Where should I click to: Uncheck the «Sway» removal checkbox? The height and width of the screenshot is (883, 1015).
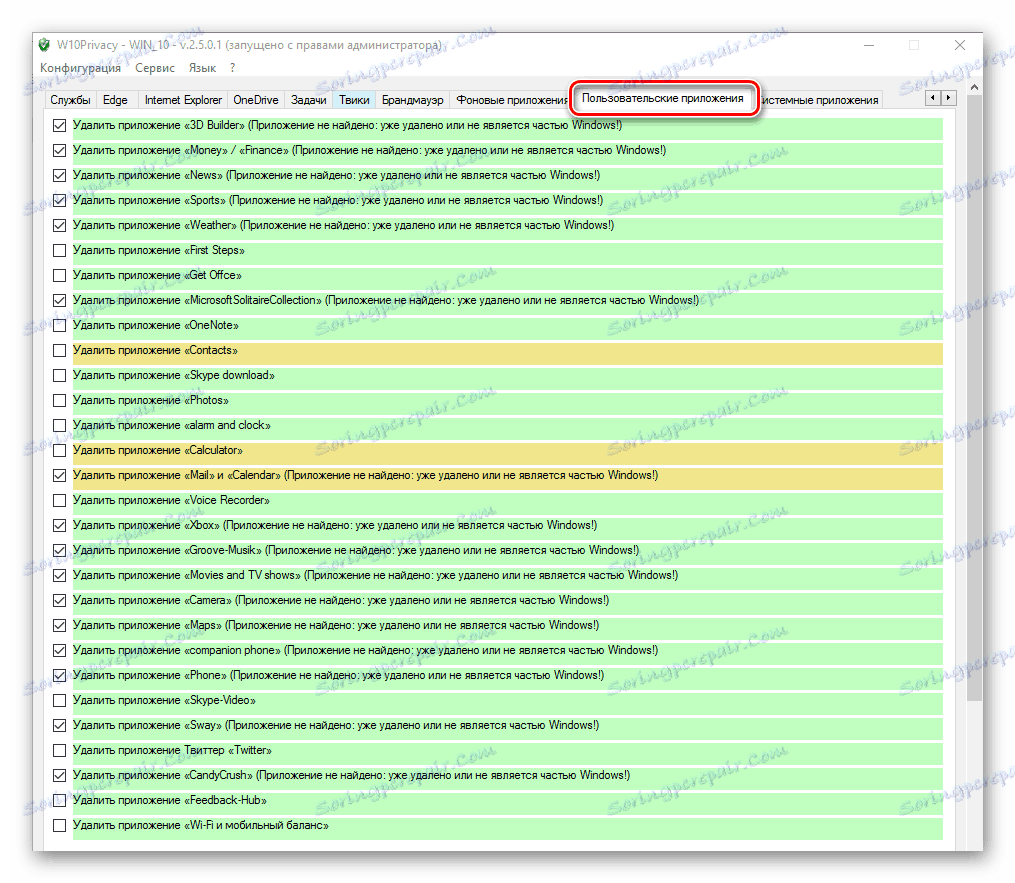(x=60, y=726)
